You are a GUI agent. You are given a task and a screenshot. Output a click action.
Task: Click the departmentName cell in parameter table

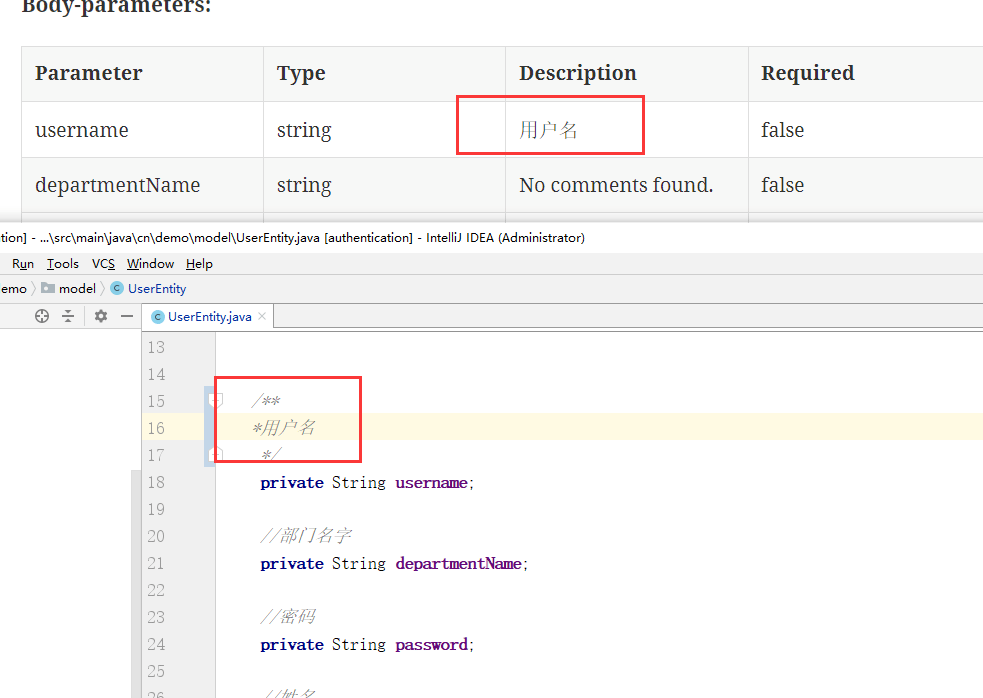[117, 185]
